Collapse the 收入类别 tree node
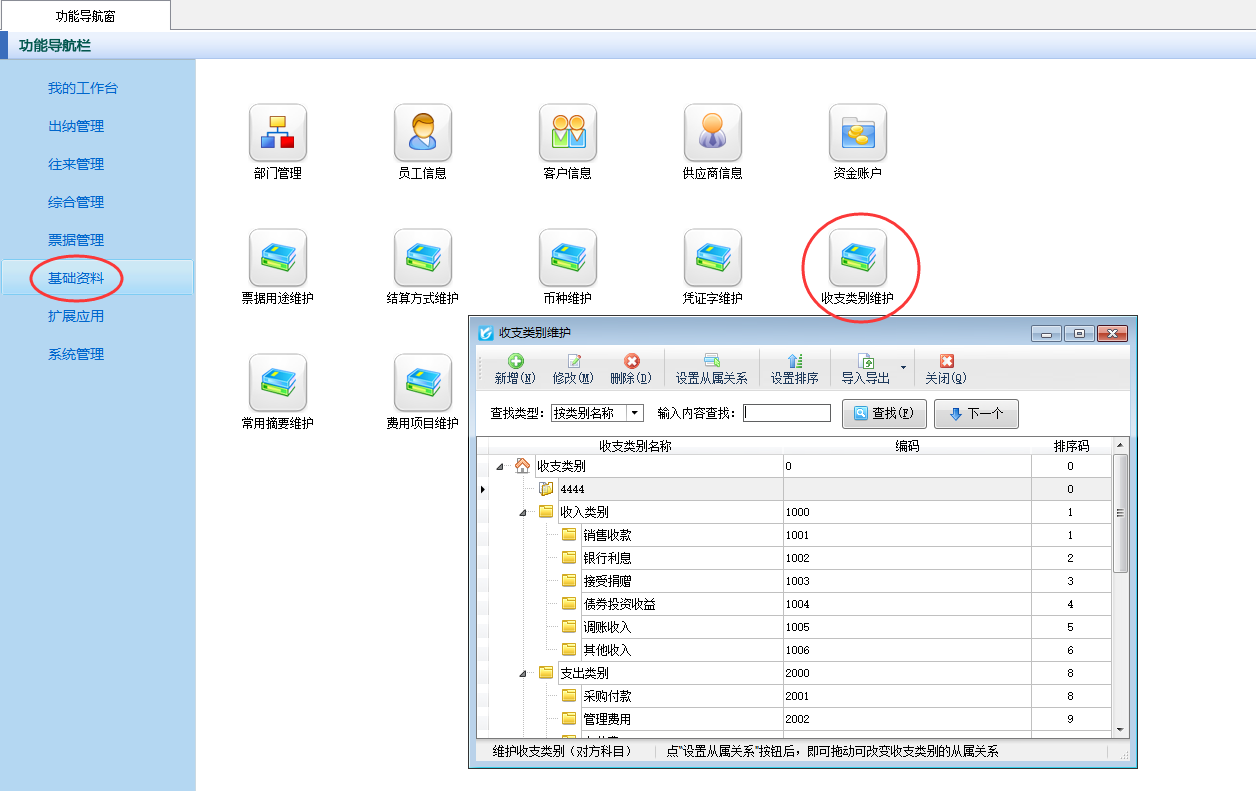1256x791 pixels. click(523, 513)
